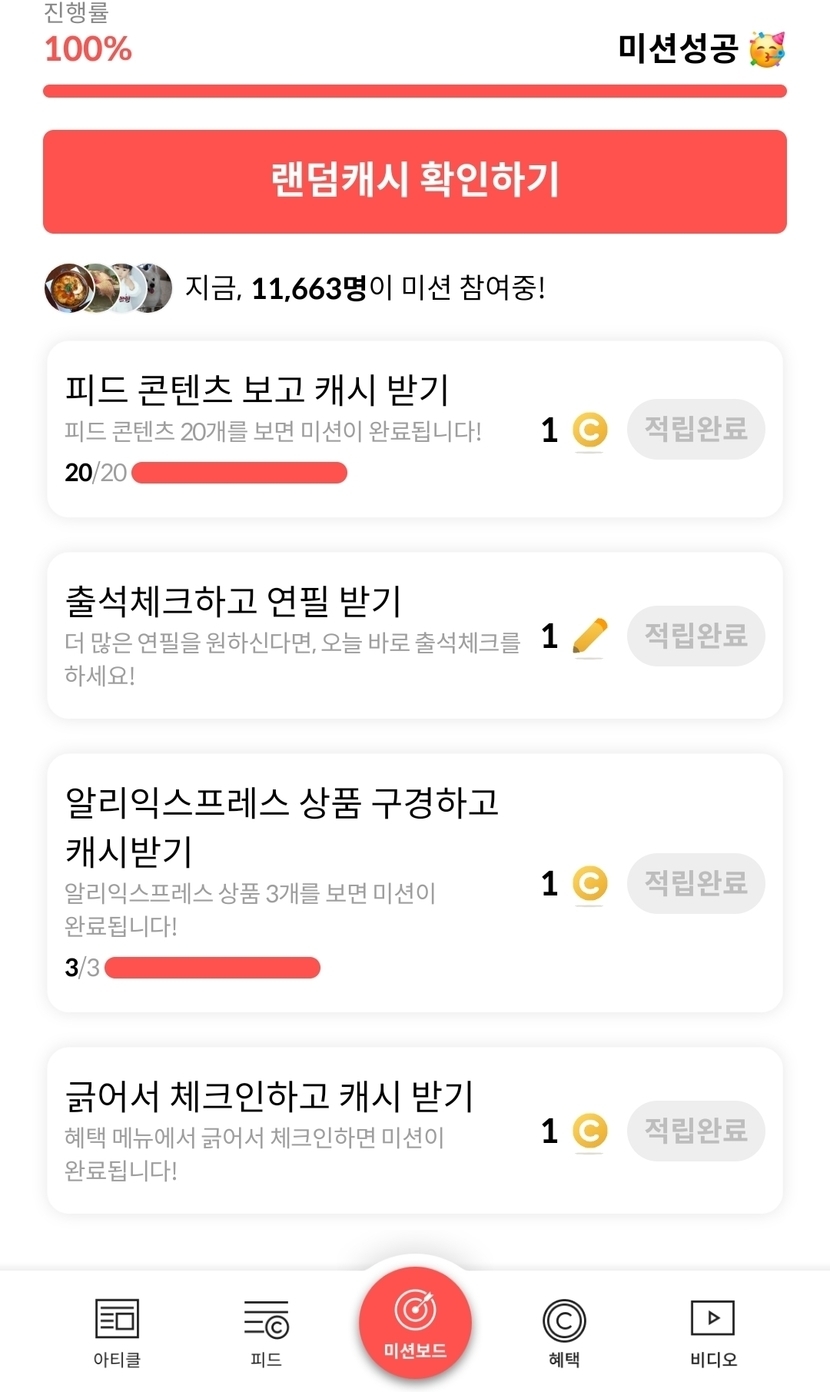The image size is (830, 1392).
Task: Tap the coin icon for 긁어서 체크인 mission
Action: click(x=590, y=1131)
